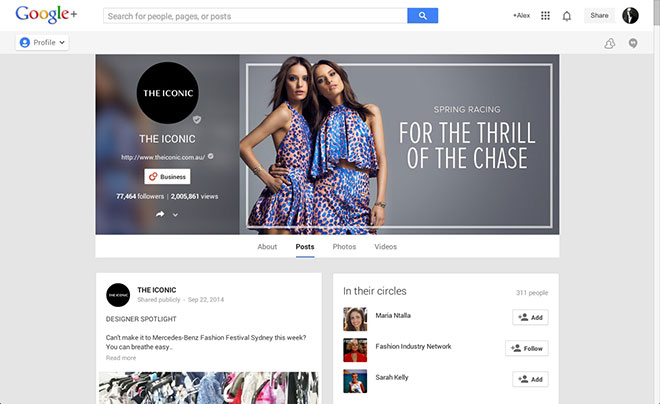This screenshot has width=660, height=404.
Task: Click the 77,464 followers text
Action: [x=140, y=196]
